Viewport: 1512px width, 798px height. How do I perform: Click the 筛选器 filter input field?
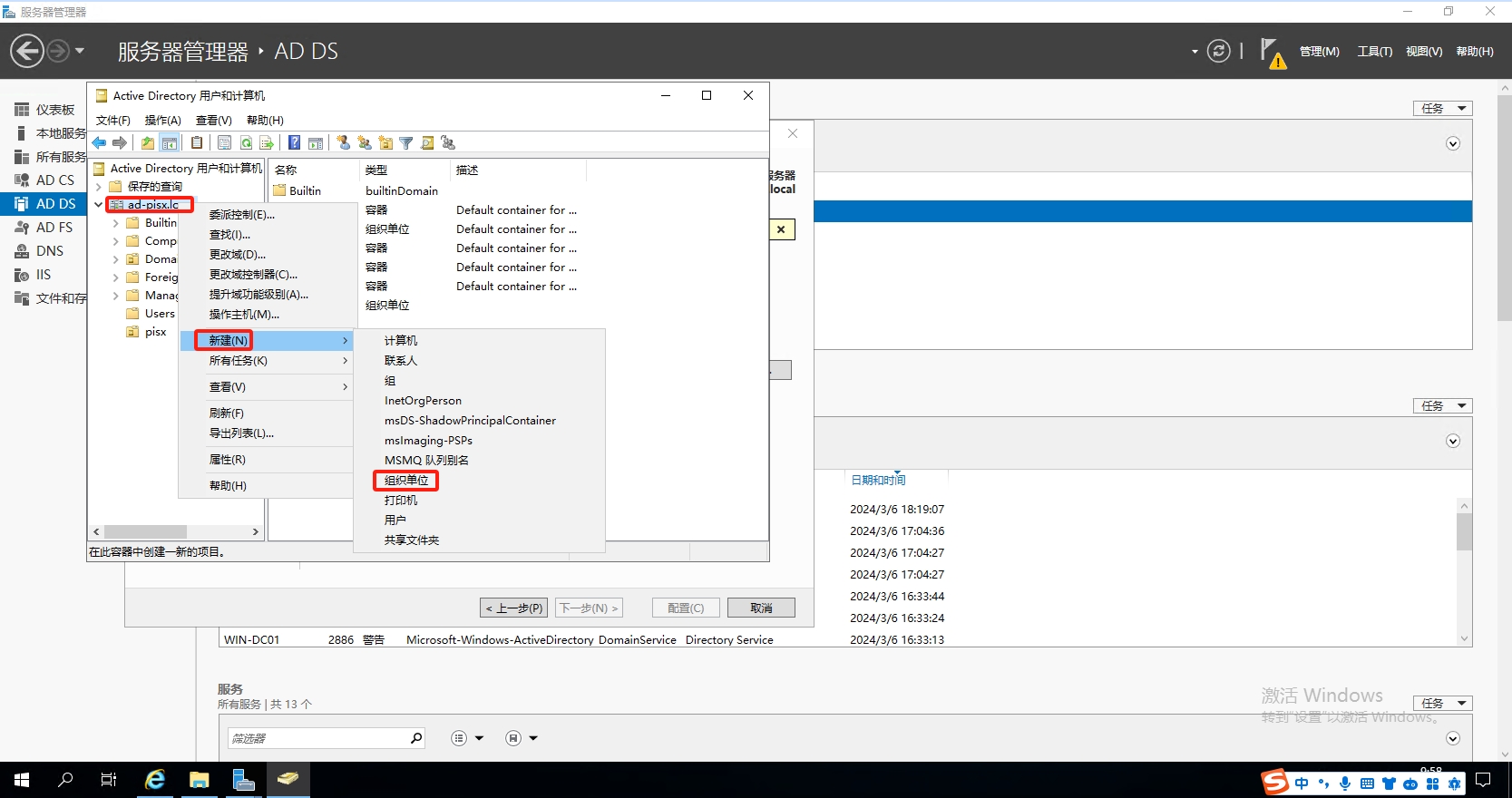[x=317, y=738]
